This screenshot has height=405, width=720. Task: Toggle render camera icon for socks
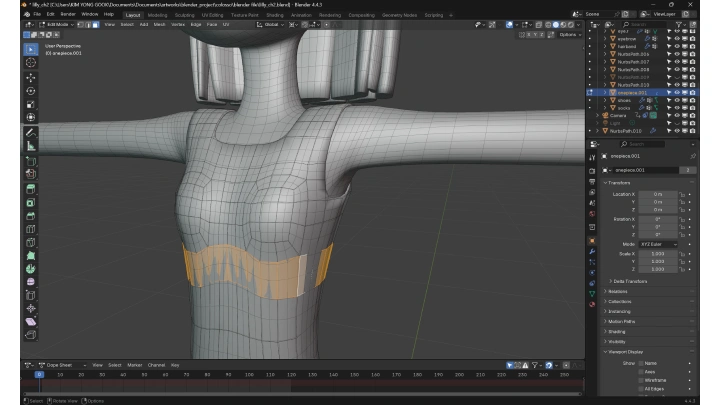tap(692, 108)
